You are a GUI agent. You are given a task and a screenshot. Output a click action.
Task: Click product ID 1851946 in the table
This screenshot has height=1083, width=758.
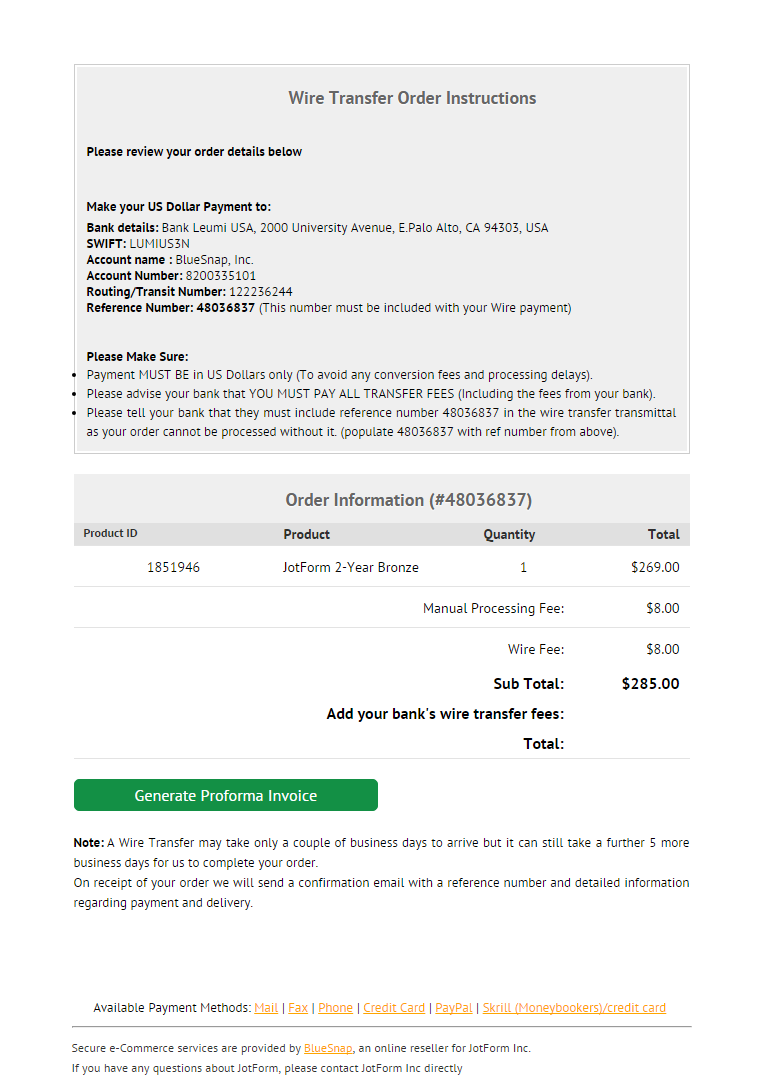[173, 567]
